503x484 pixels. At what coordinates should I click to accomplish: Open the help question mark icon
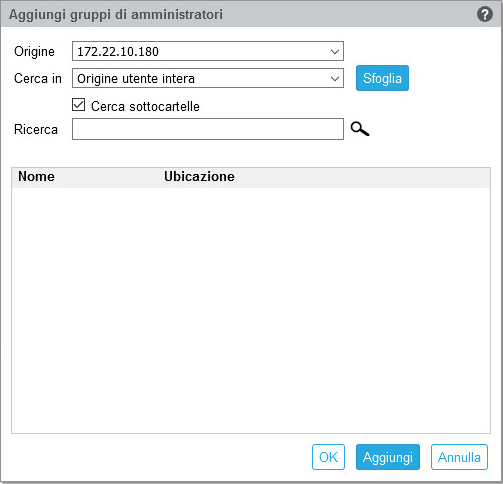pos(484,14)
